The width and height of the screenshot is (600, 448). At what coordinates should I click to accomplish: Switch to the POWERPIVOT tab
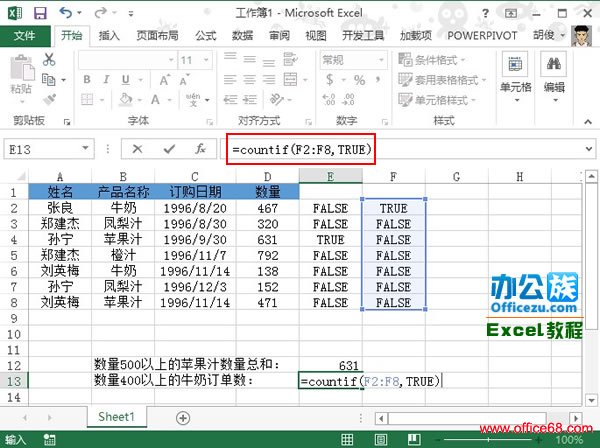pos(482,36)
